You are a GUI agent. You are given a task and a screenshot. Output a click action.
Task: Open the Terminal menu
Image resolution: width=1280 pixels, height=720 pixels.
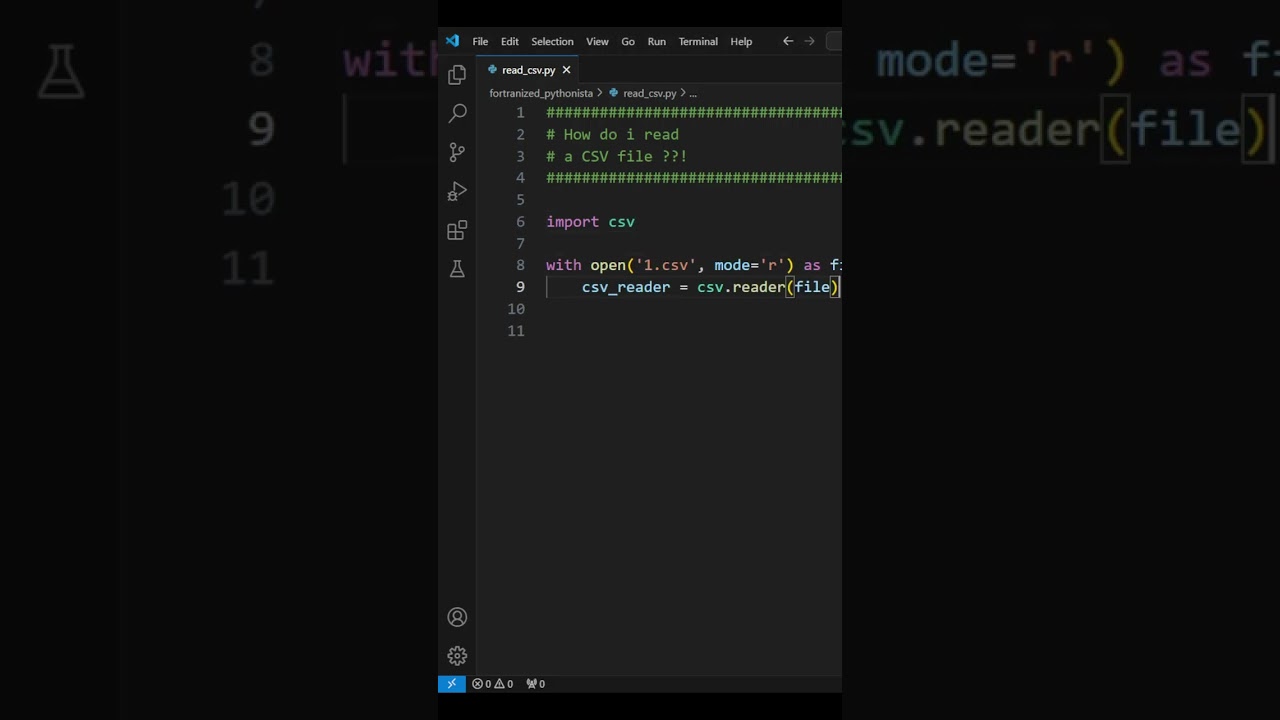[698, 41]
